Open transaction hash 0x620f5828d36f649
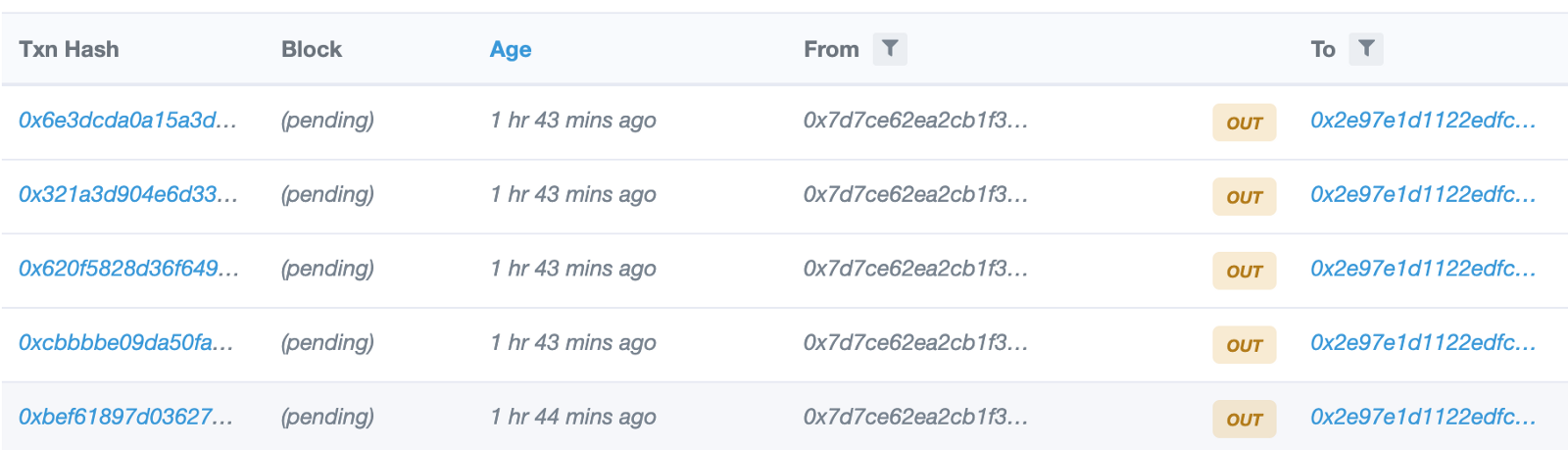The image size is (1568, 450). [128, 269]
